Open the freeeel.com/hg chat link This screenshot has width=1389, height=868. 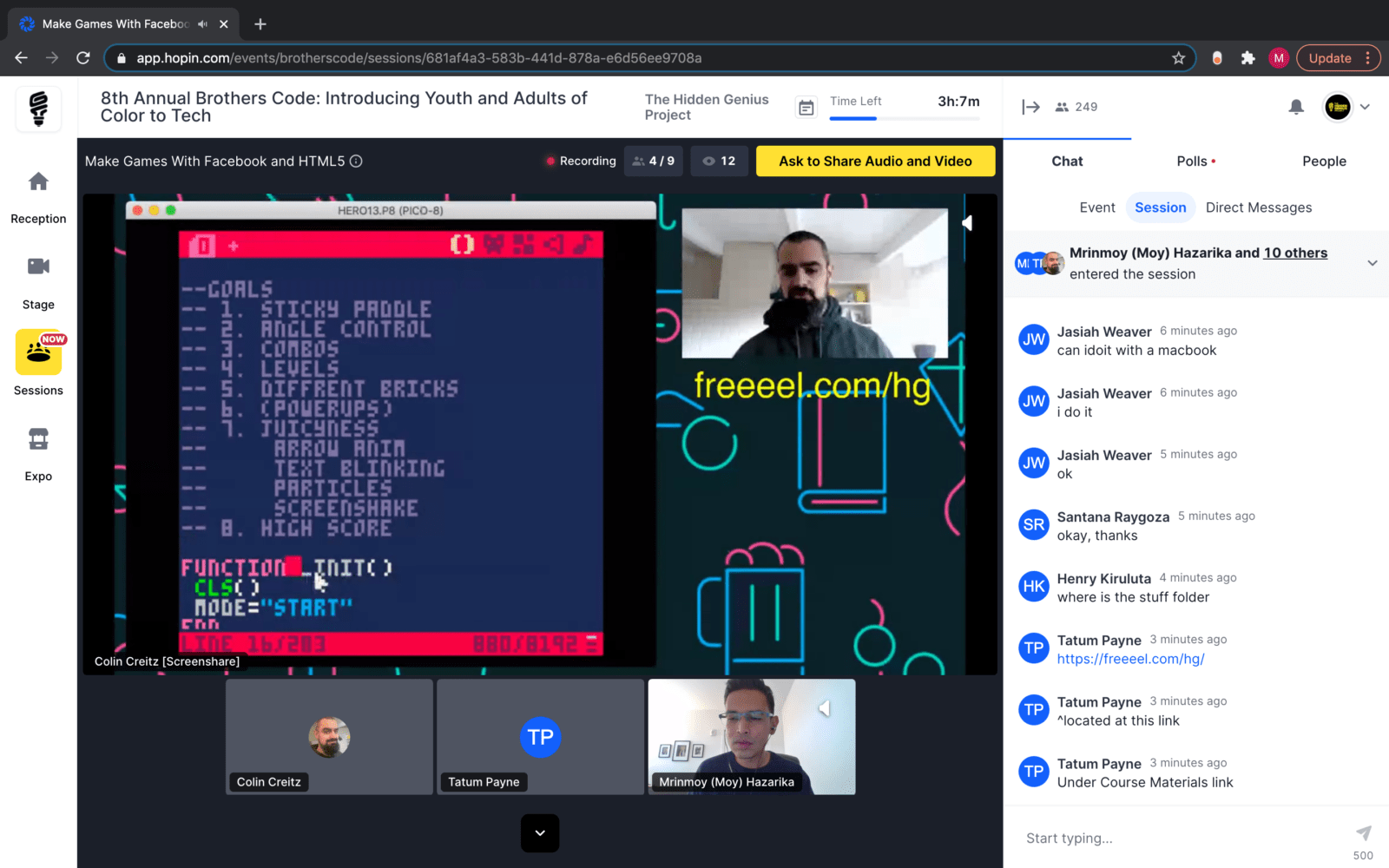coord(1130,659)
